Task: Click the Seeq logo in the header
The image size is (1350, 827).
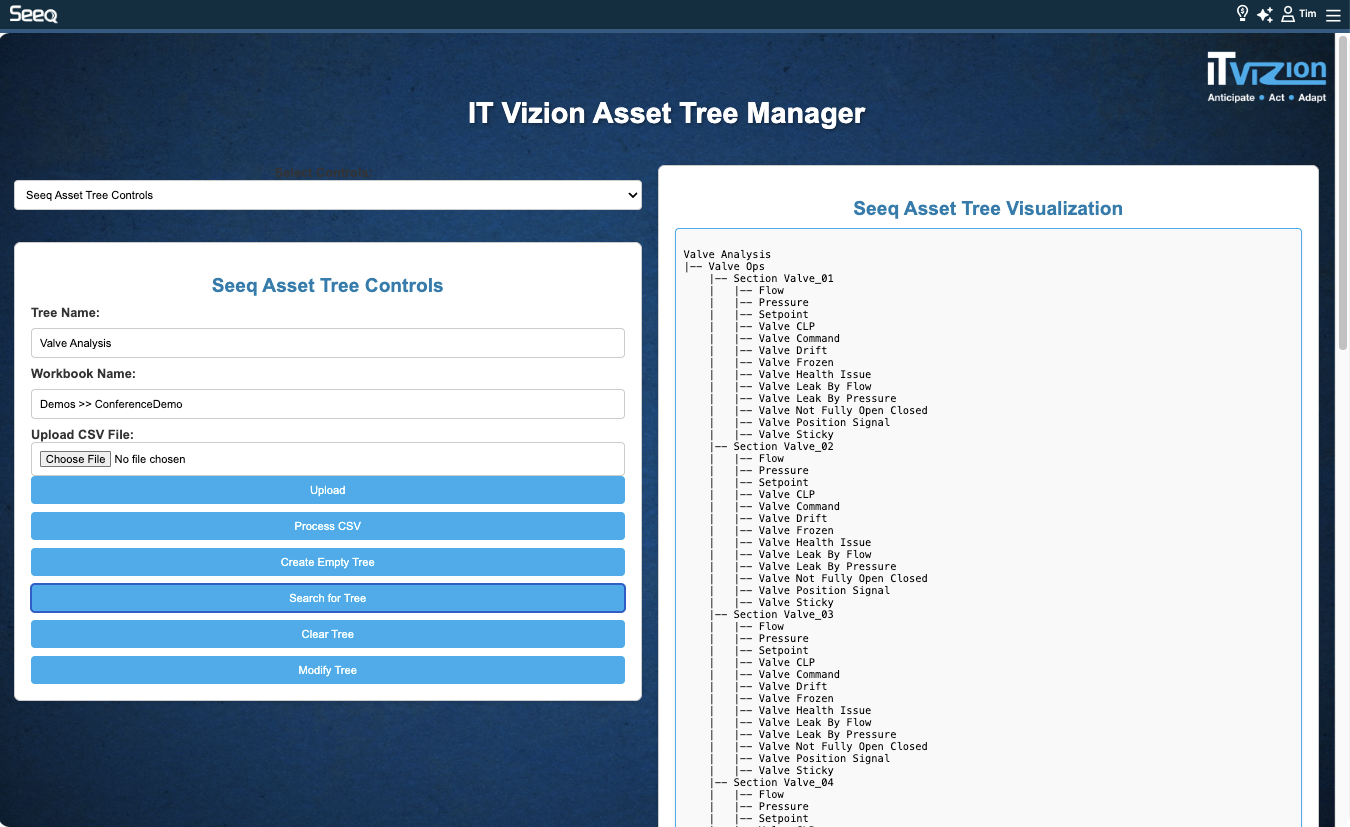Action: click(33, 14)
